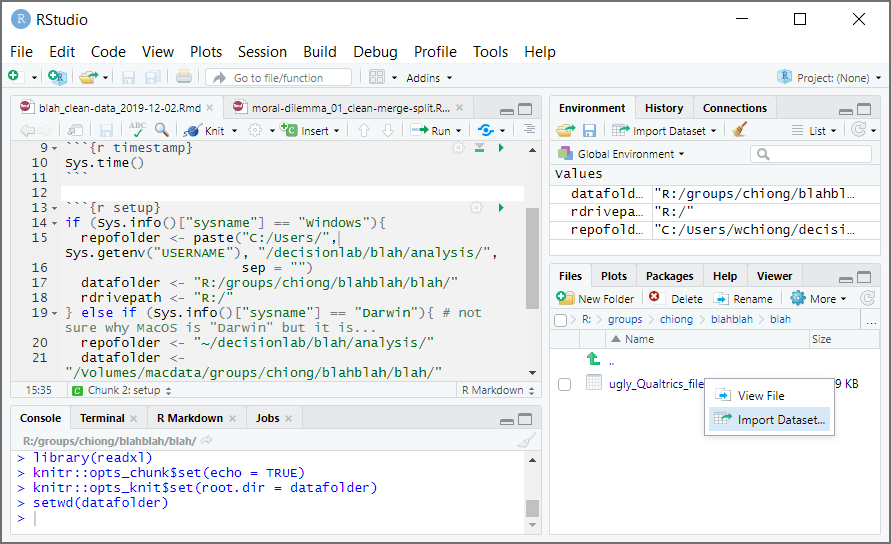Open Addins dropdown
The height and width of the screenshot is (544, 891).
pyautogui.click(x=429, y=78)
